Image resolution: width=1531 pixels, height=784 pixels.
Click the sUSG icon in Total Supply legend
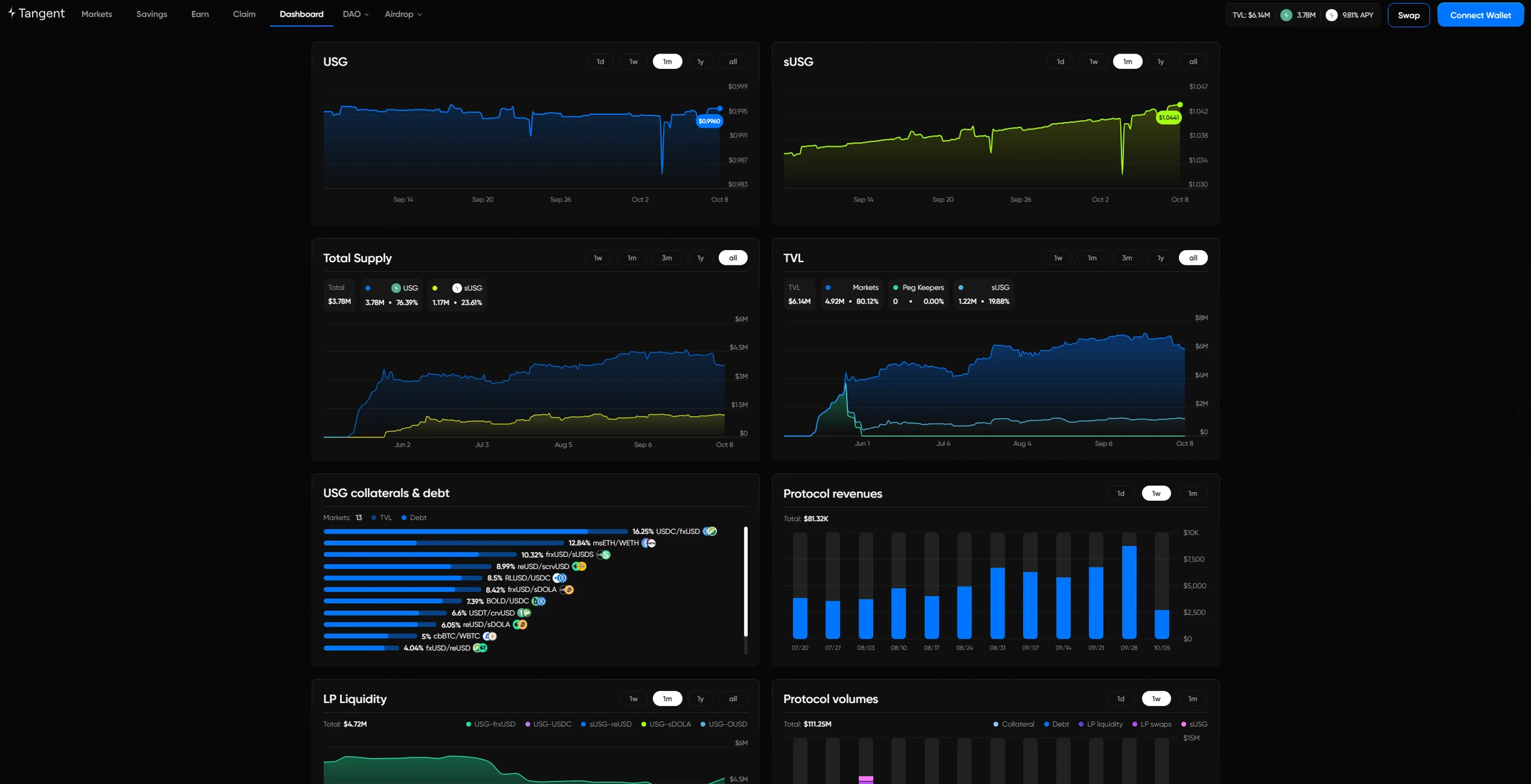457,288
